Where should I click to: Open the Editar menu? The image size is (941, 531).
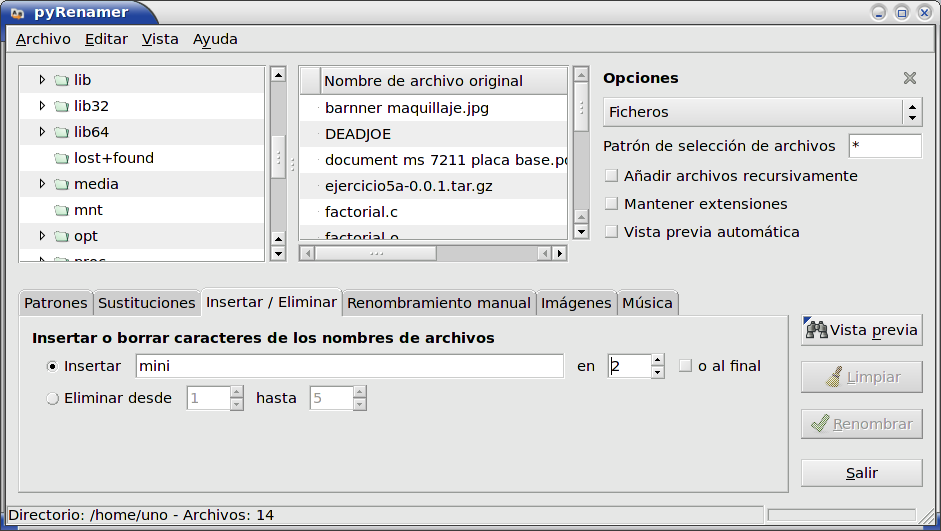click(x=106, y=39)
